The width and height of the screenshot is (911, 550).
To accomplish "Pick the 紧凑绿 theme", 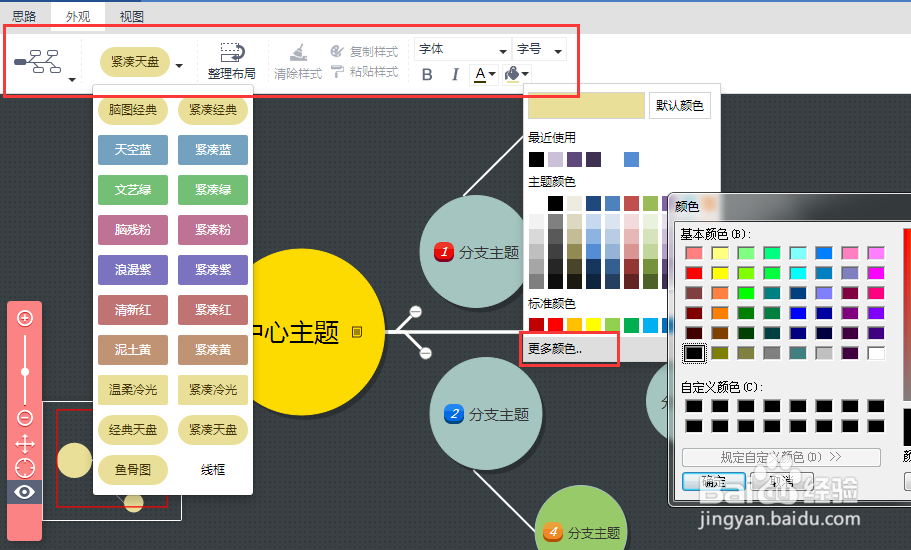I will 213,190.
